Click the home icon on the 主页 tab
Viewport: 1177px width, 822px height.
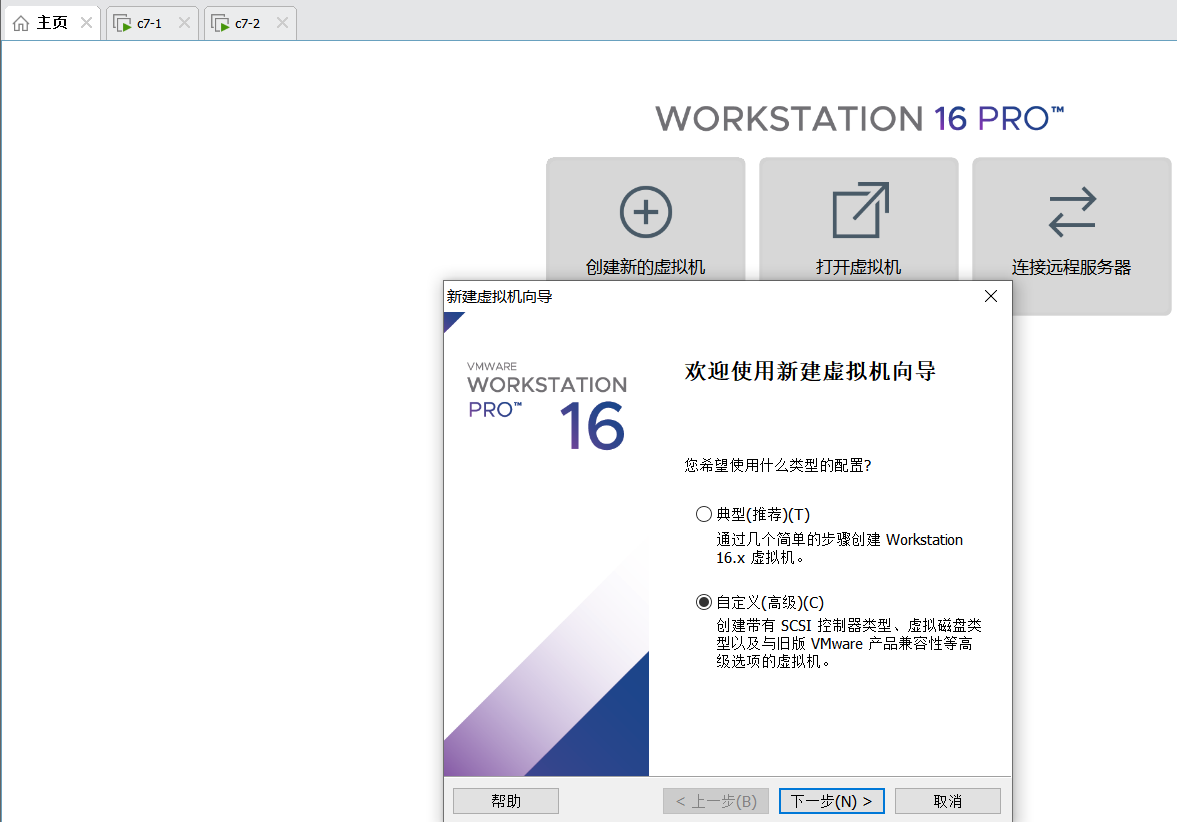click(21, 23)
